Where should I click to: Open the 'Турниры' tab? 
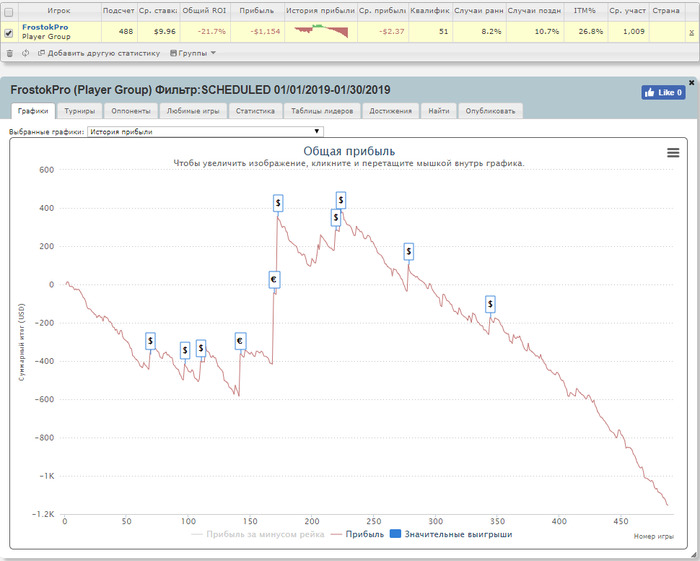79,111
